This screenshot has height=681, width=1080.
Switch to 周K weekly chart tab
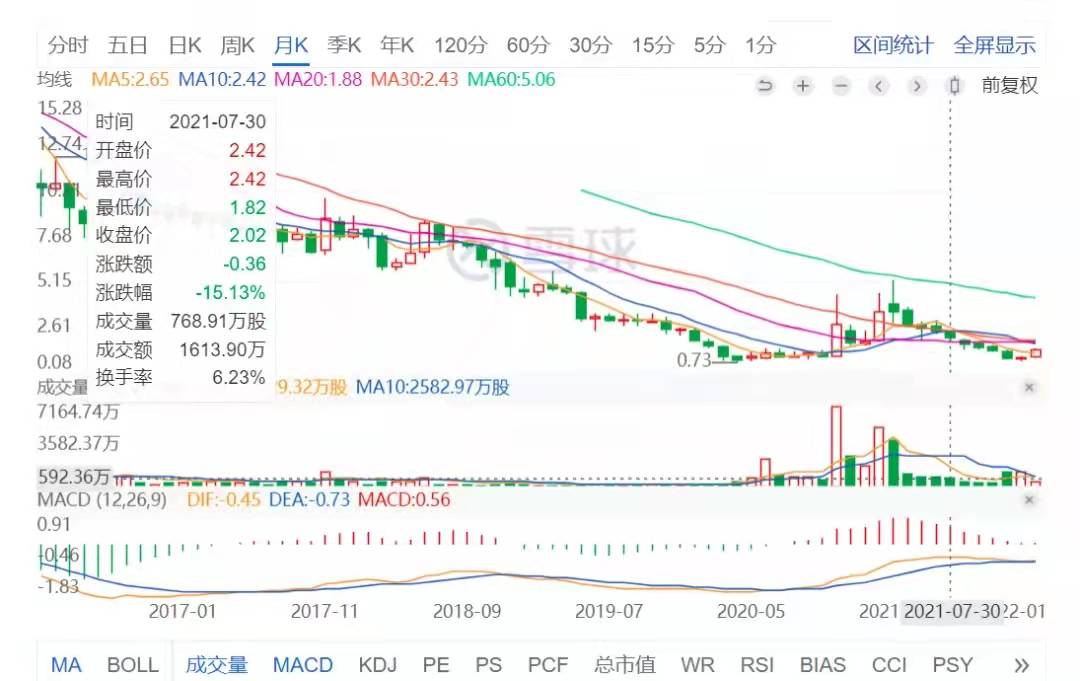238,45
